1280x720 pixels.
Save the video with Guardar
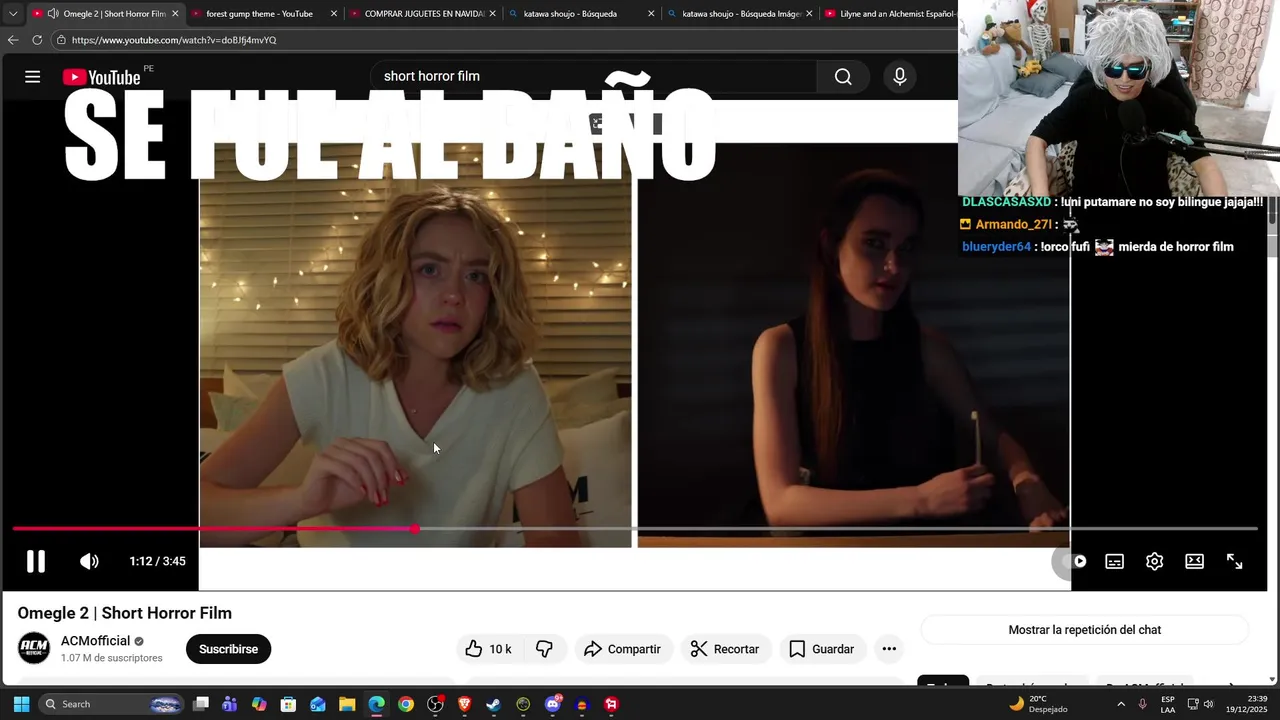pos(821,649)
